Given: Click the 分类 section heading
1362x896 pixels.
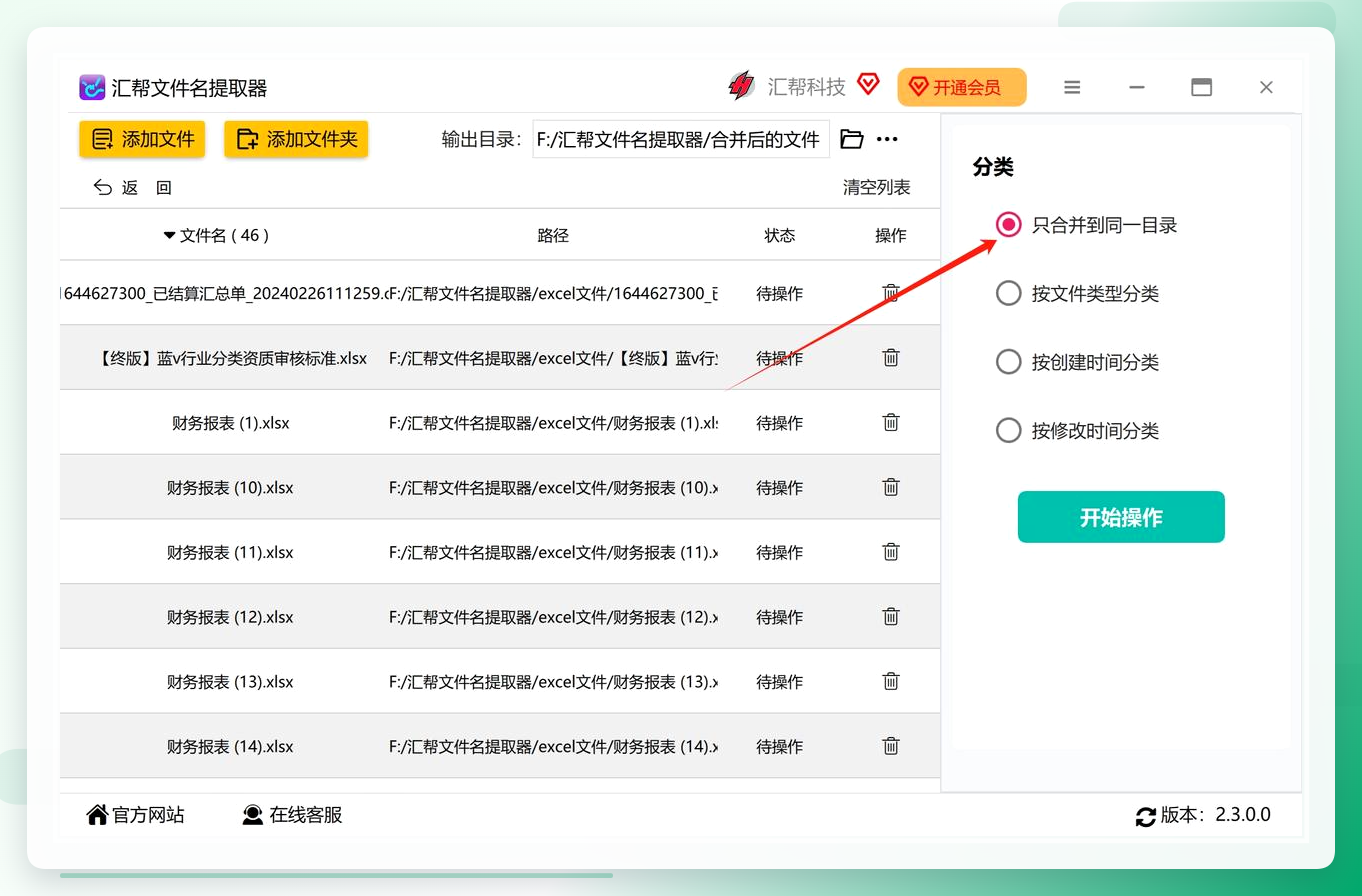Looking at the screenshot, I should tap(993, 167).
